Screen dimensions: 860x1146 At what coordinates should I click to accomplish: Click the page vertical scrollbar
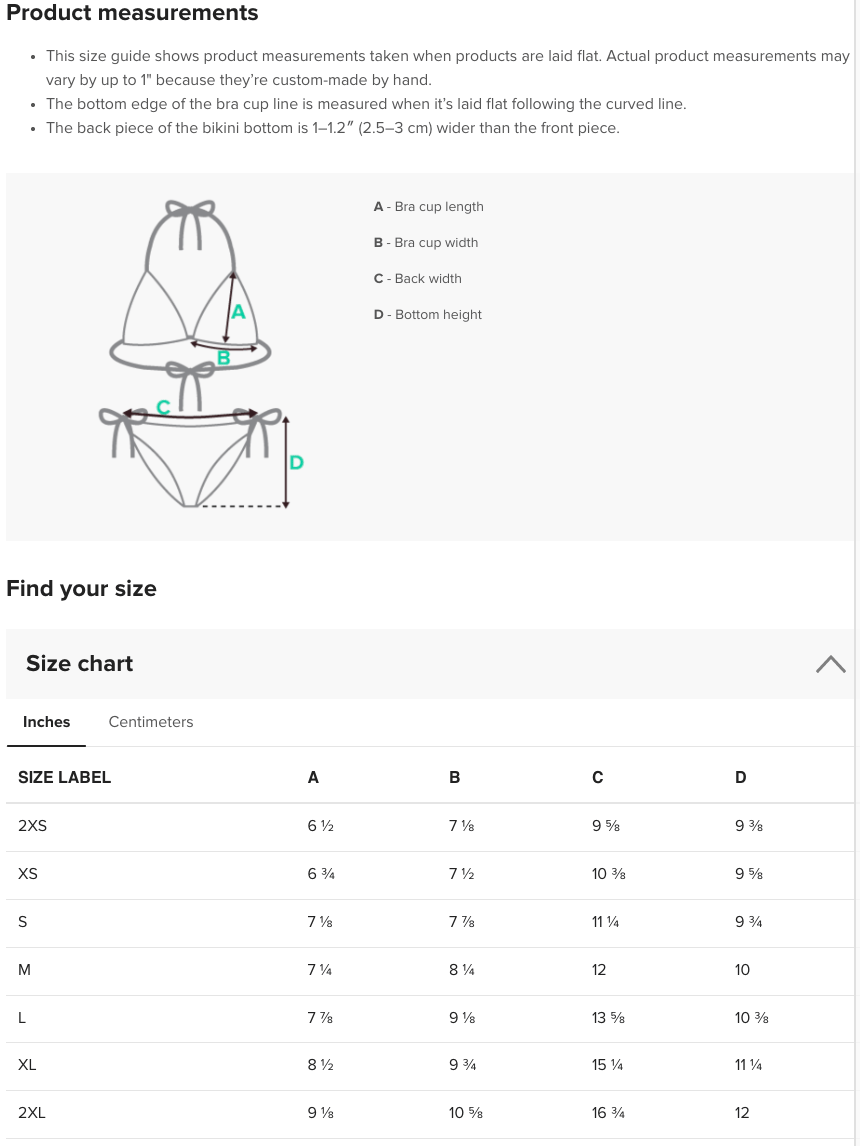pyautogui.click(x=856, y=573)
